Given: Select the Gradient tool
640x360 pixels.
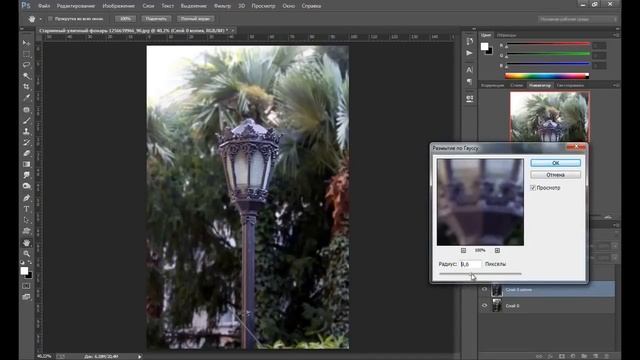Looking at the screenshot, I should tap(27, 164).
